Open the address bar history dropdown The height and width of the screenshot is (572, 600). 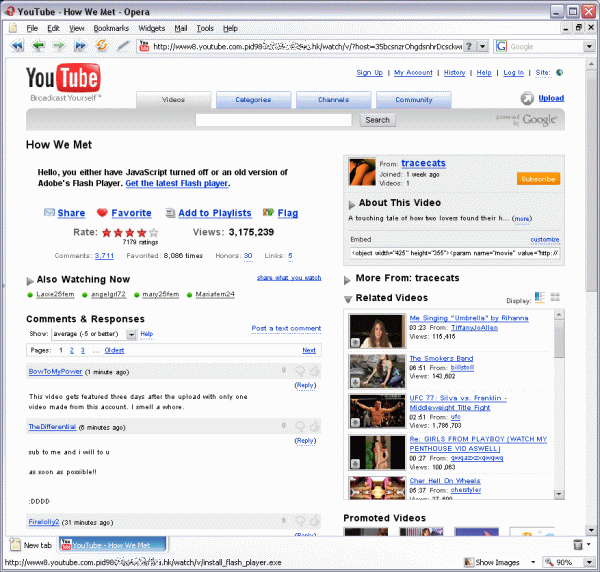tap(483, 46)
